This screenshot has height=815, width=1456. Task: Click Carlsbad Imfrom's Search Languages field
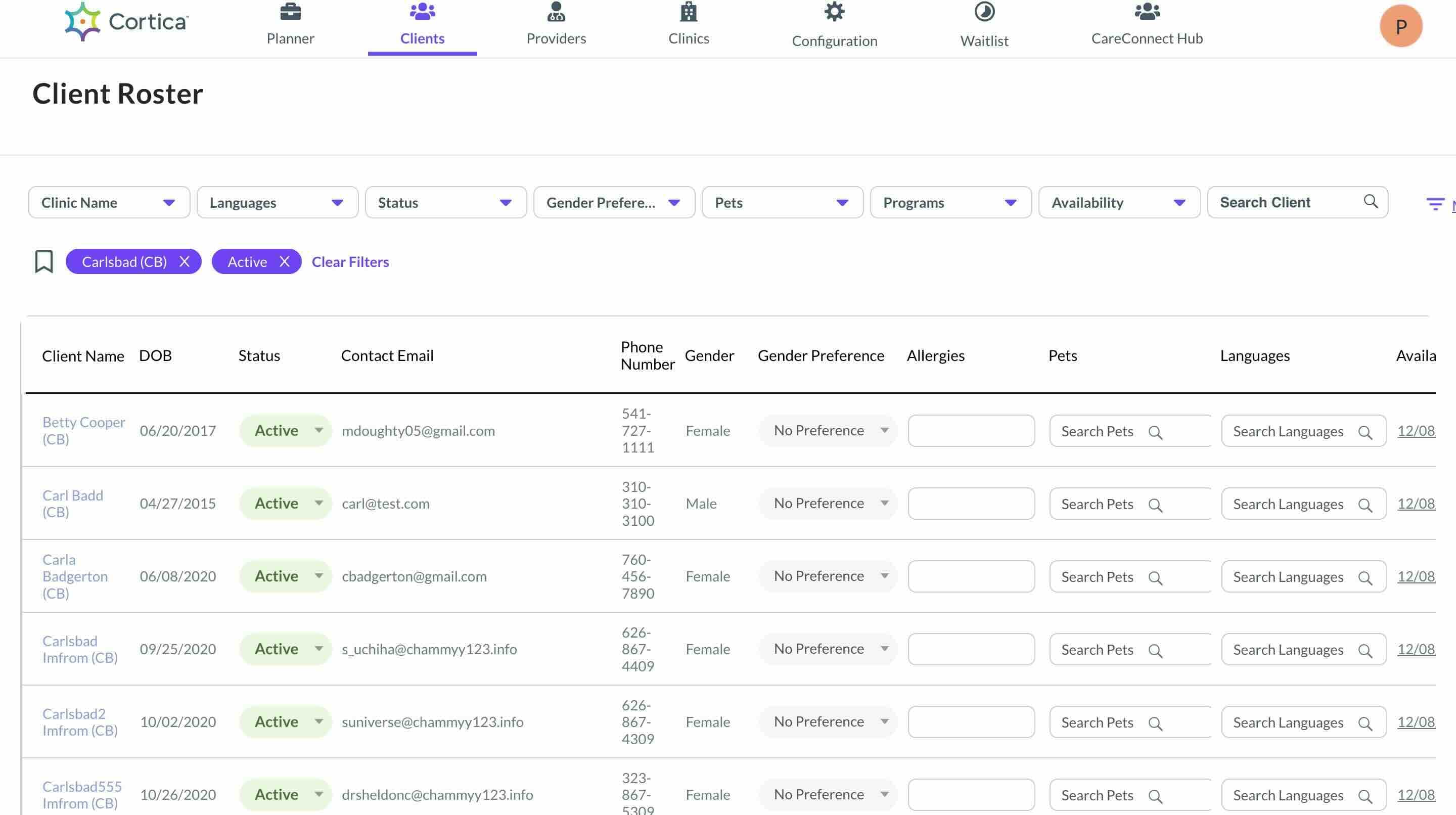pos(1303,649)
